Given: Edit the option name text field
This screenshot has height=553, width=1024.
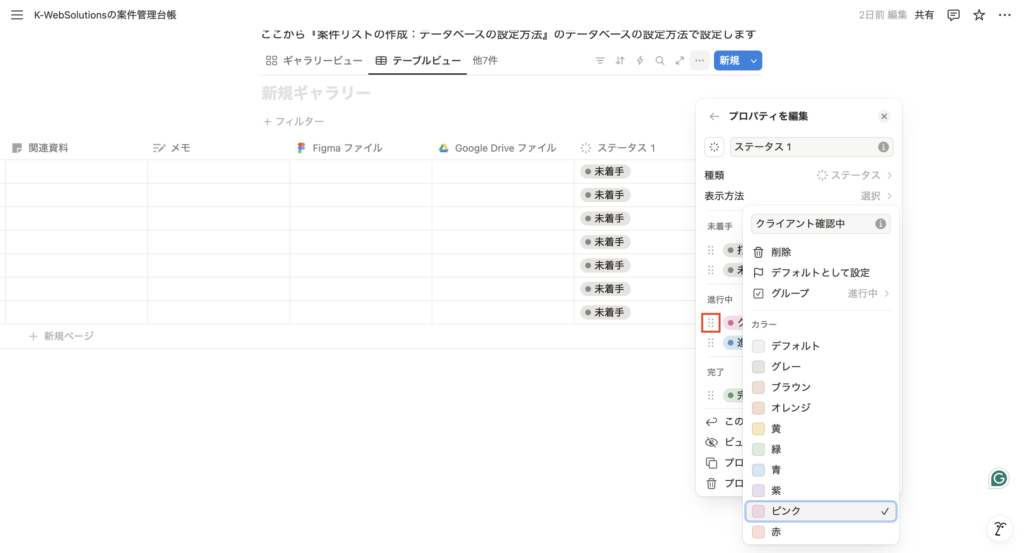Looking at the screenshot, I should (812, 224).
